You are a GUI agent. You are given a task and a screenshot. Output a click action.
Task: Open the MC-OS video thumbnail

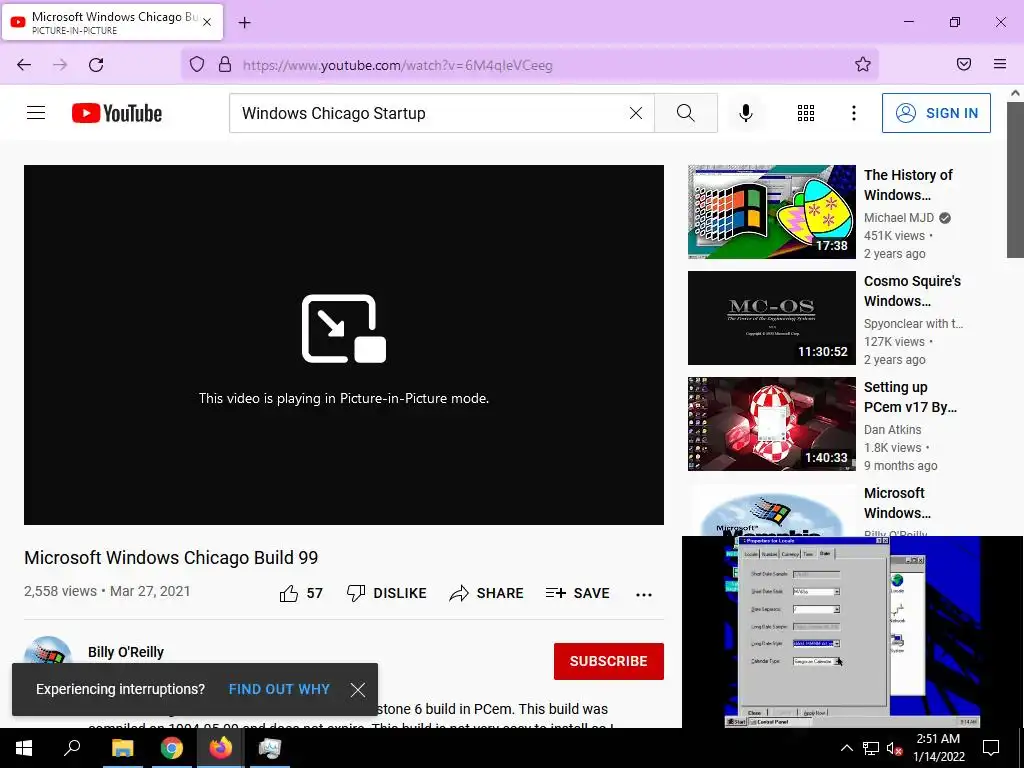pyautogui.click(x=771, y=317)
